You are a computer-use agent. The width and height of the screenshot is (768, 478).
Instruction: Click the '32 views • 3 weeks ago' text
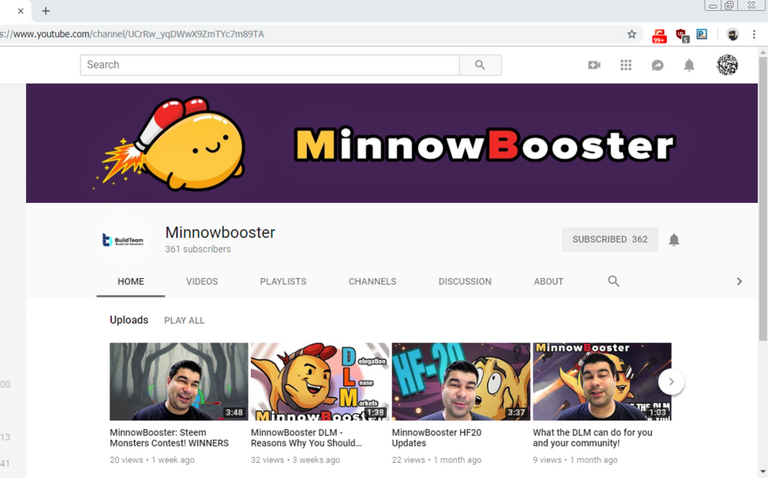click(x=295, y=460)
